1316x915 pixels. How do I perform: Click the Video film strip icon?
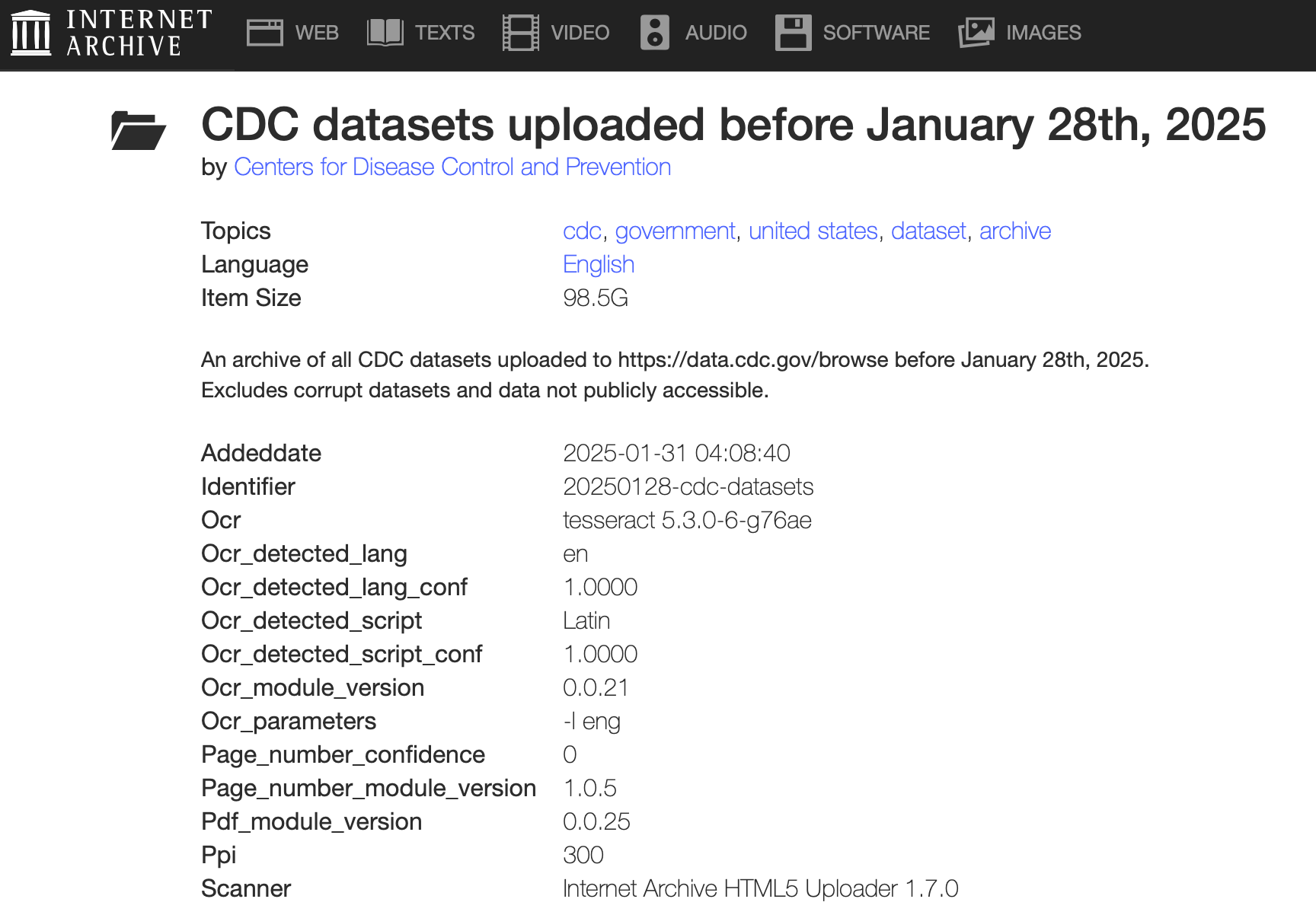coord(521,33)
